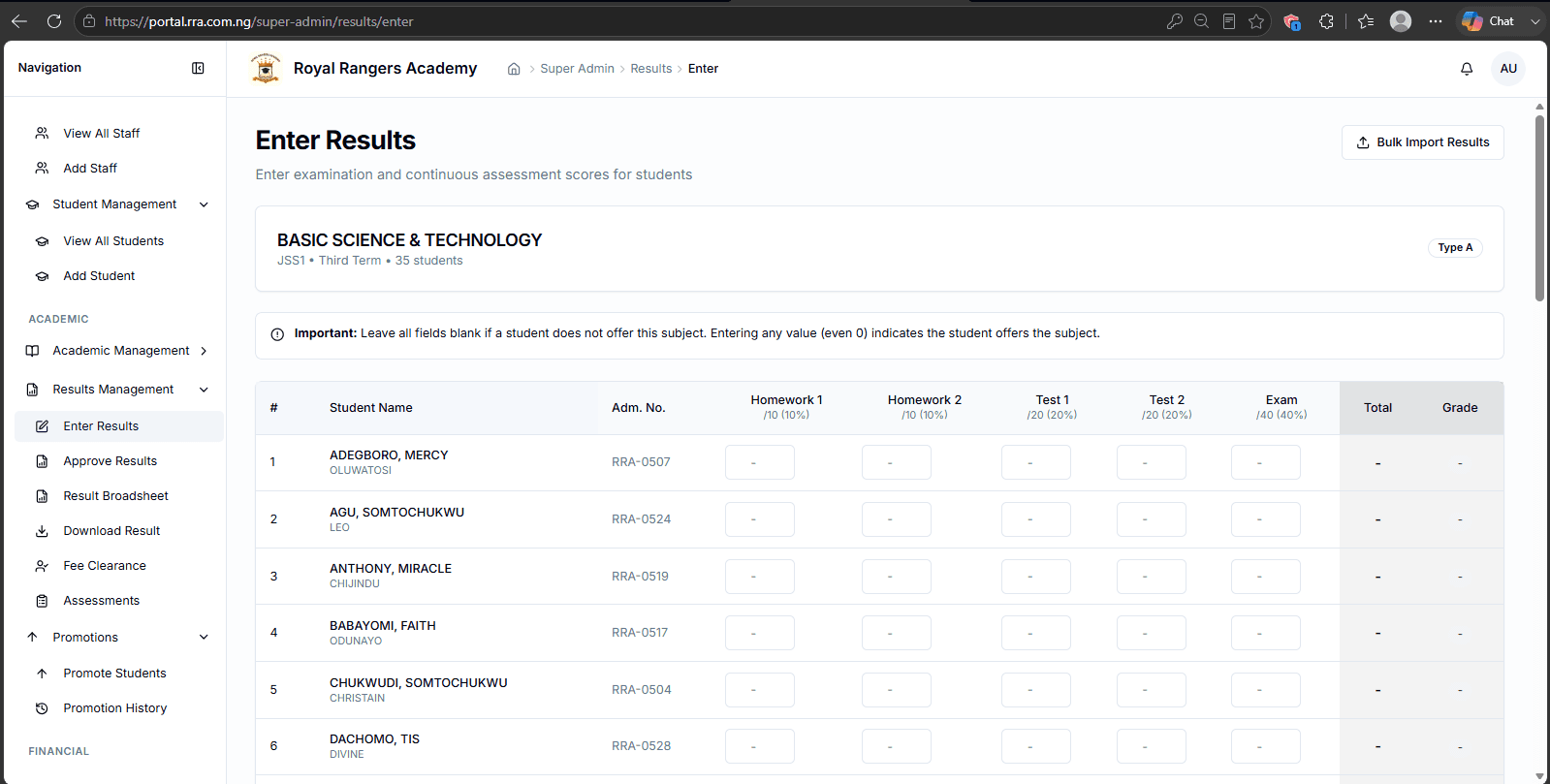Open Promotion History page
This screenshot has height=784, width=1550.
tap(119, 708)
